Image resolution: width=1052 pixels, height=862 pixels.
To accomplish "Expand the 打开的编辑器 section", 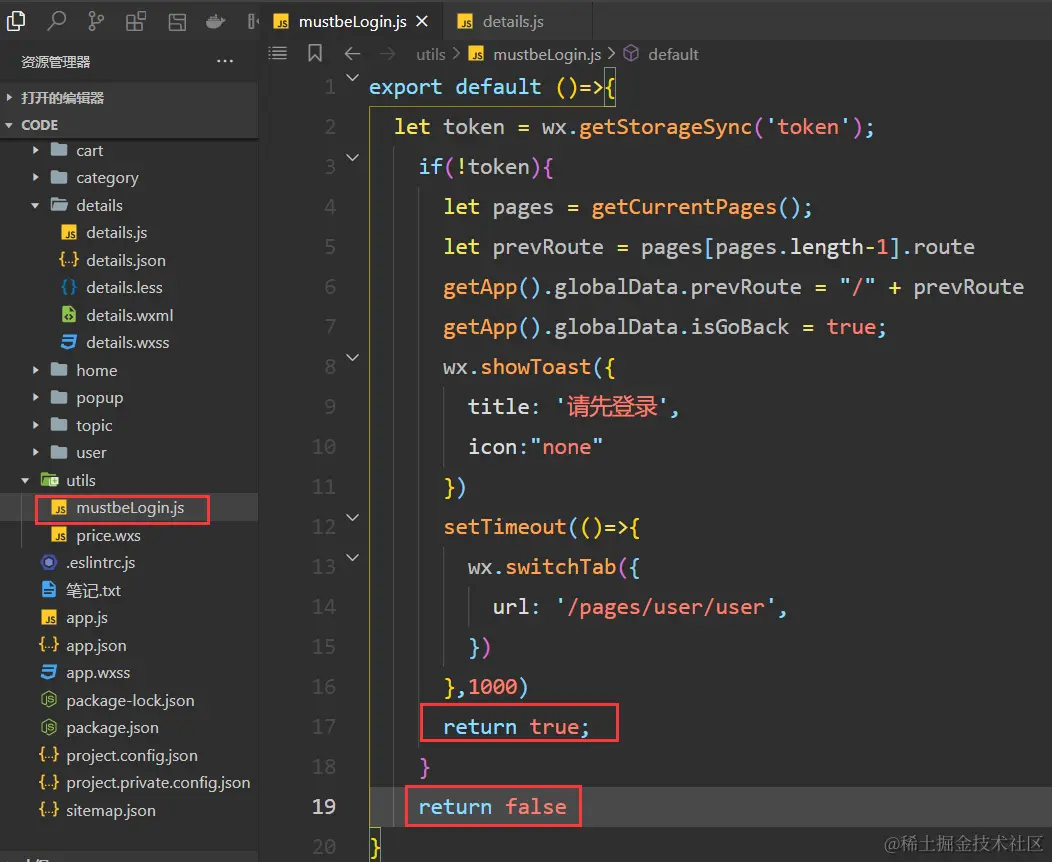I will click(x=129, y=98).
